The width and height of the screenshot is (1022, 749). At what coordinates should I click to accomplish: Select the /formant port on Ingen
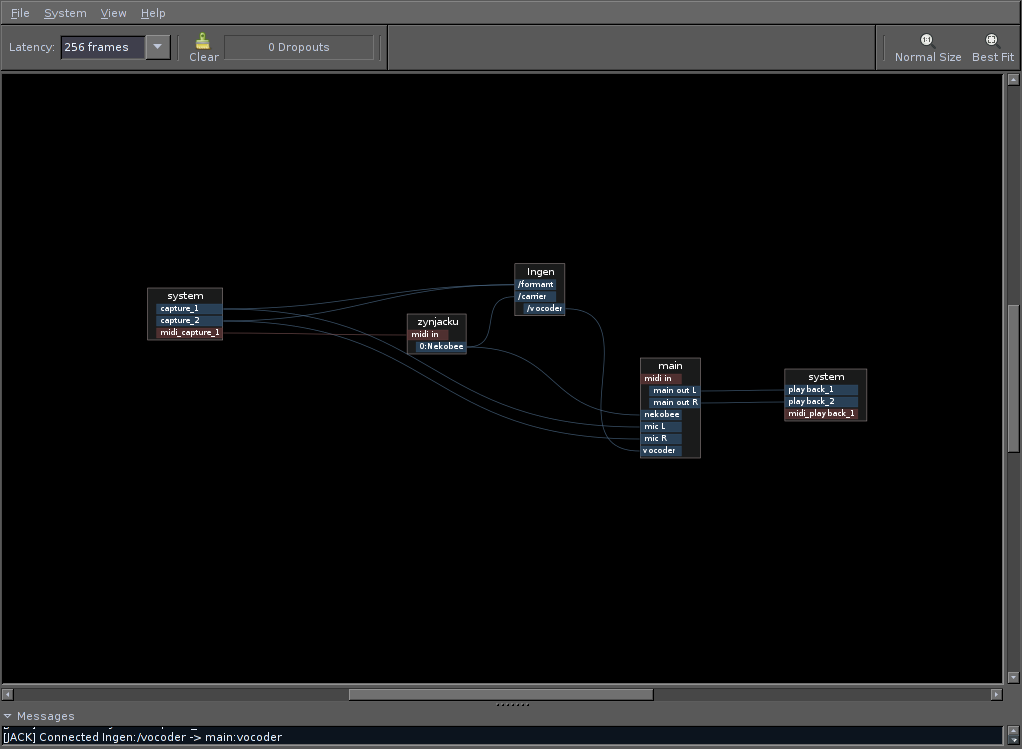point(536,285)
